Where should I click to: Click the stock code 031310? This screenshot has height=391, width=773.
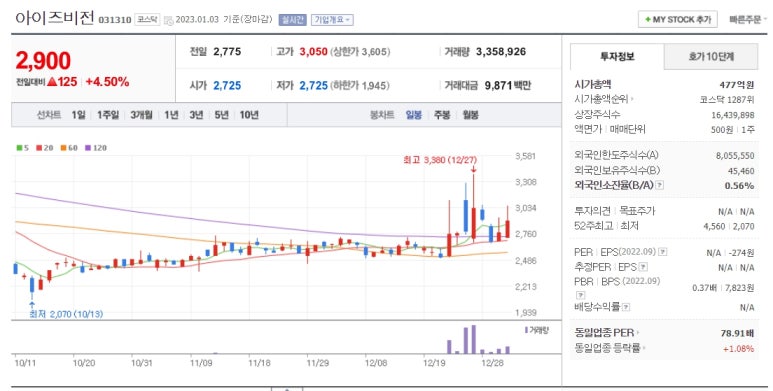tap(115, 20)
